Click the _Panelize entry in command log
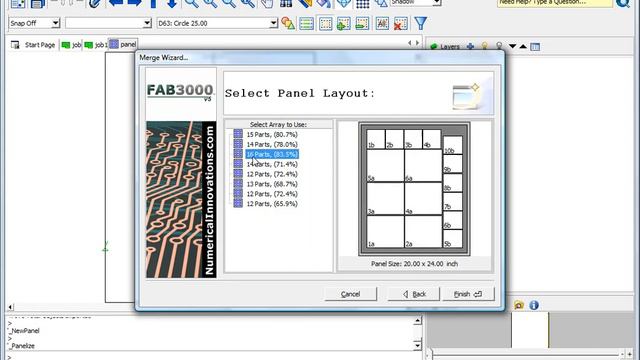This screenshot has height=360, width=640. (22, 346)
